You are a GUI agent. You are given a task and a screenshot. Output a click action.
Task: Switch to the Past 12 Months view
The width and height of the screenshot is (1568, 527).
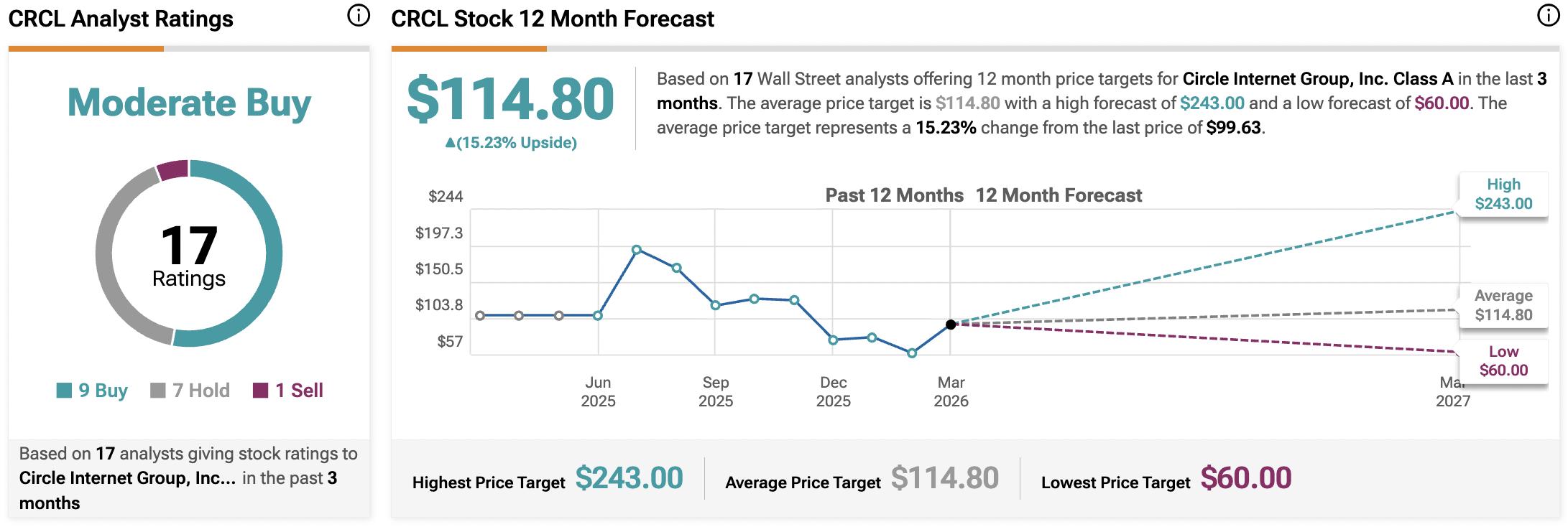coord(895,195)
